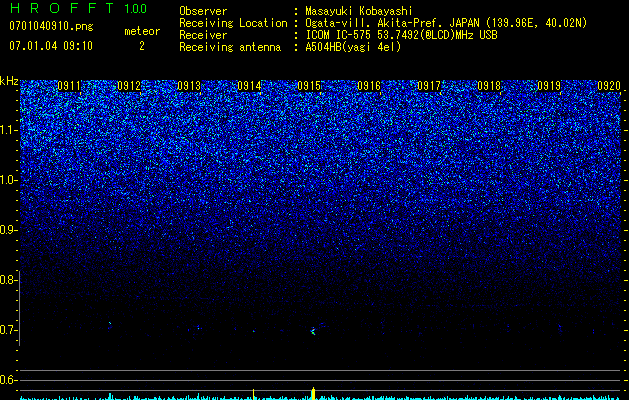The image size is (629, 400).
Task: Click the 0915 time marker
Action: point(309,86)
